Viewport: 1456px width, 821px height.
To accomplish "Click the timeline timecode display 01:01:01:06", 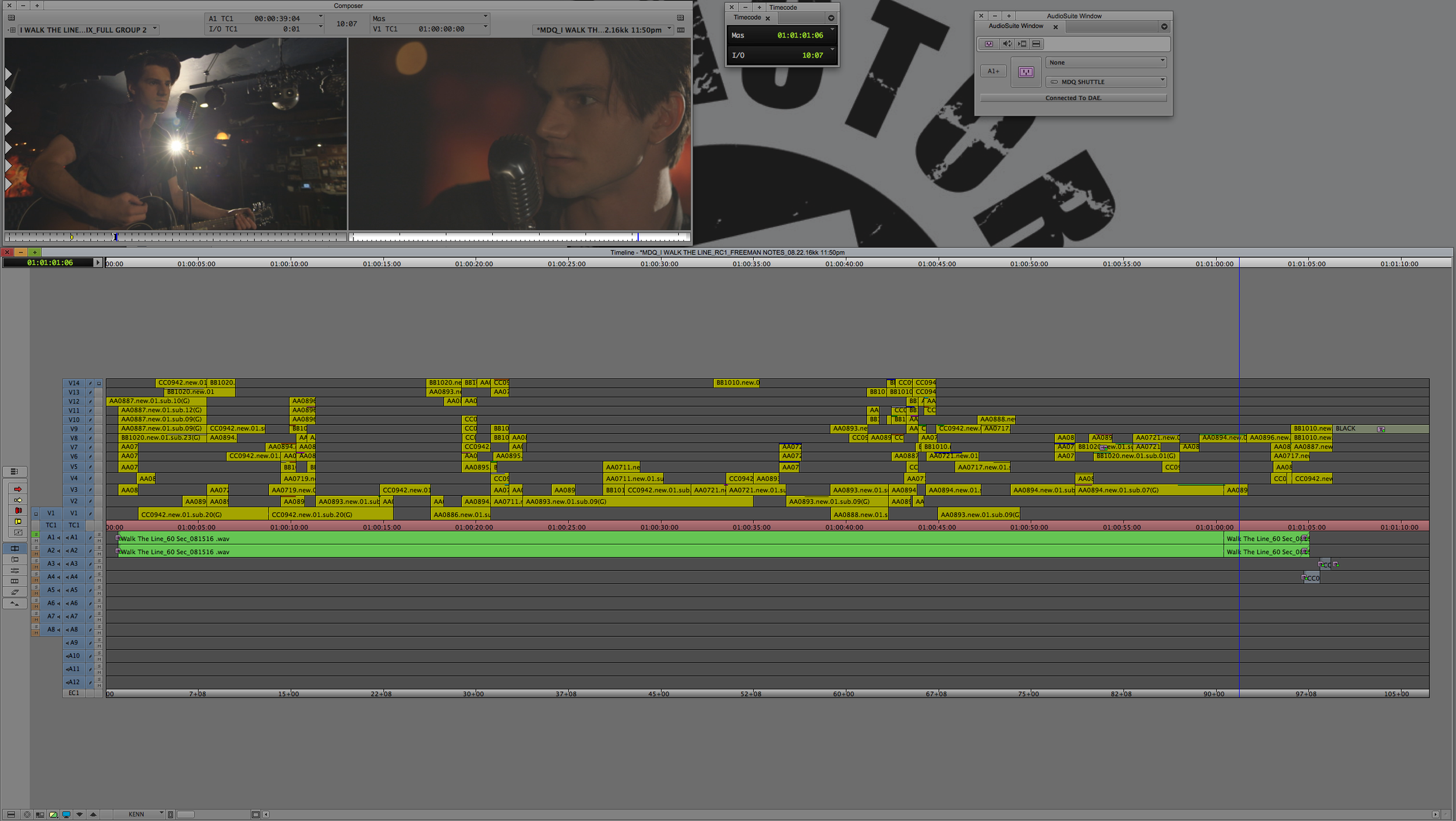I will coord(50,263).
